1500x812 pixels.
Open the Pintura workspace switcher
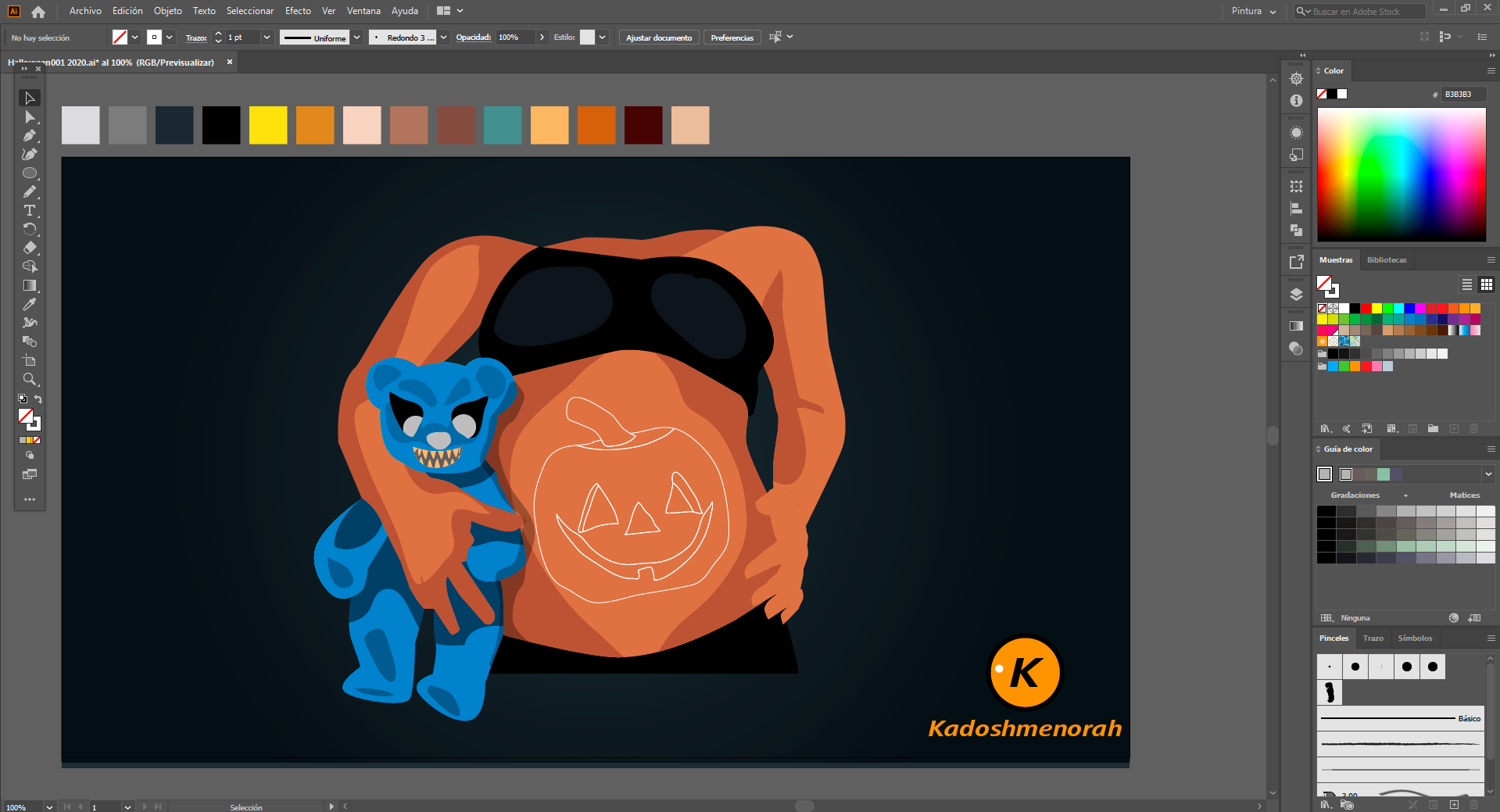(x=1254, y=11)
